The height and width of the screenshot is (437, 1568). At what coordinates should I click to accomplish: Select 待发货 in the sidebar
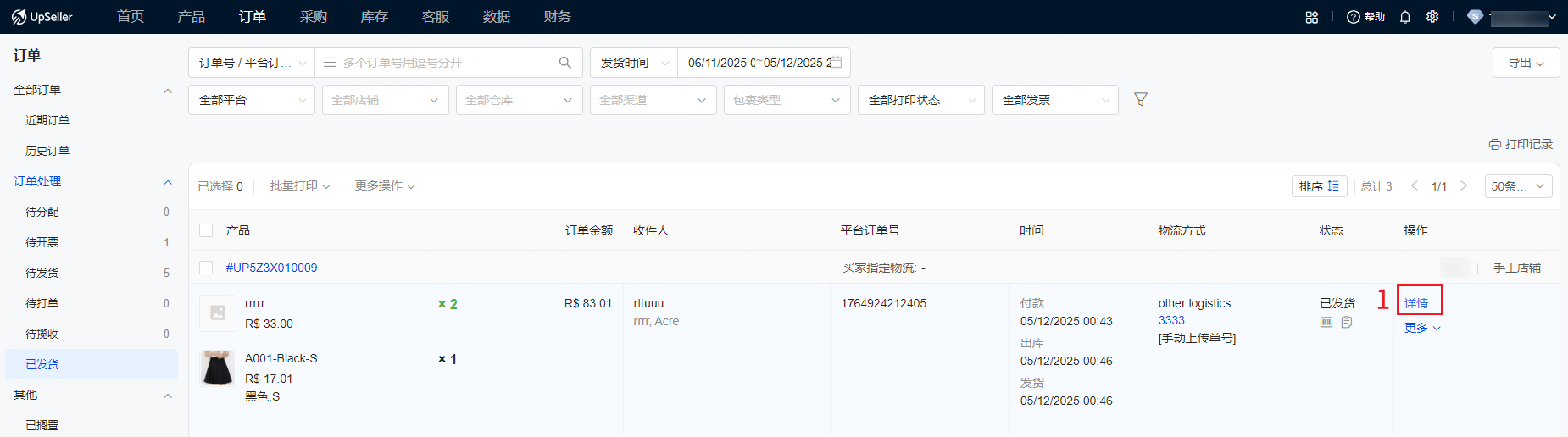[x=42, y=273]
